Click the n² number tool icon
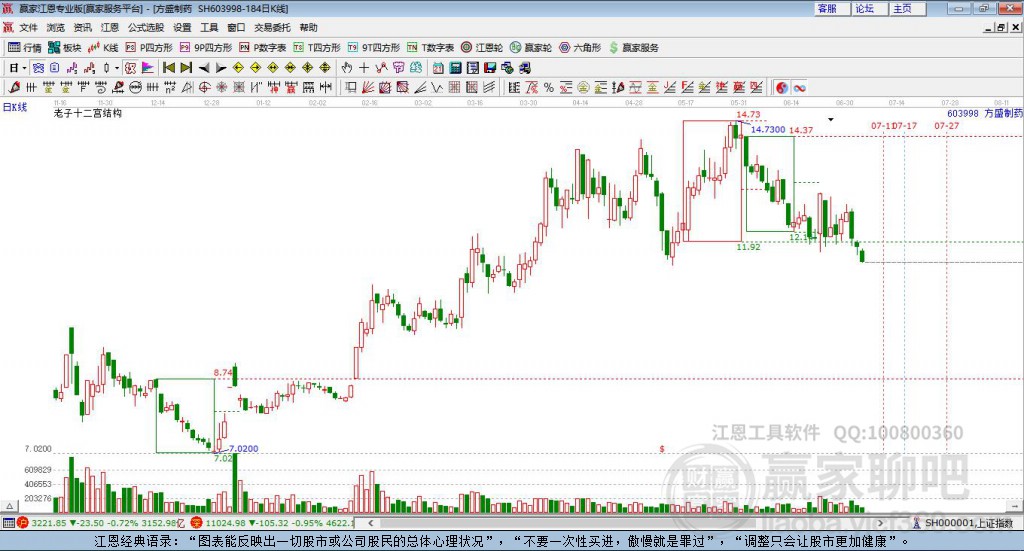Viewport: 1024px width, 551px height. pyautogui.click(x=170, y=87)
